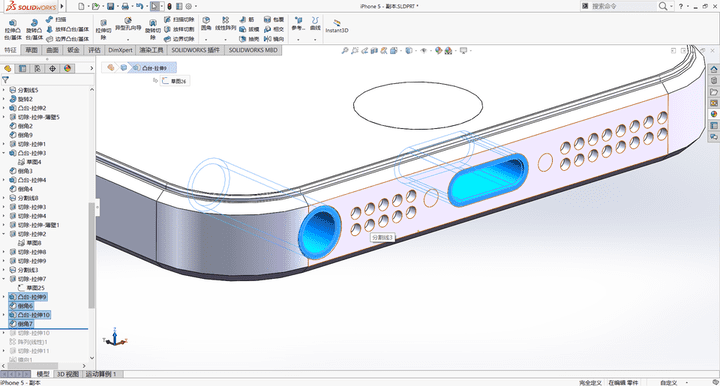This screenshot has width=720, height=386.
Task: Undo the last action
Action: [140, 6]
